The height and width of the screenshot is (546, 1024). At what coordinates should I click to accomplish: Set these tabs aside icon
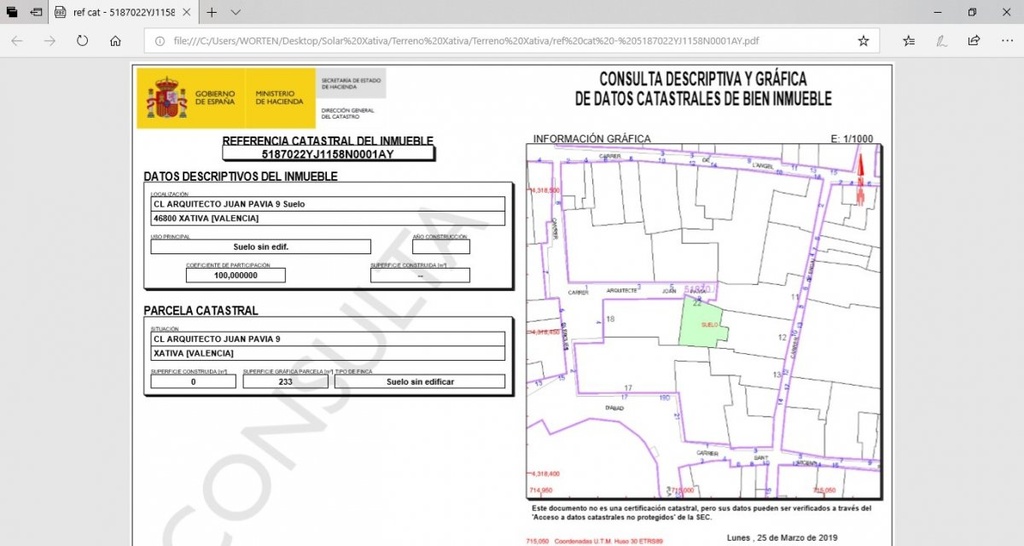tap(37, 12)
